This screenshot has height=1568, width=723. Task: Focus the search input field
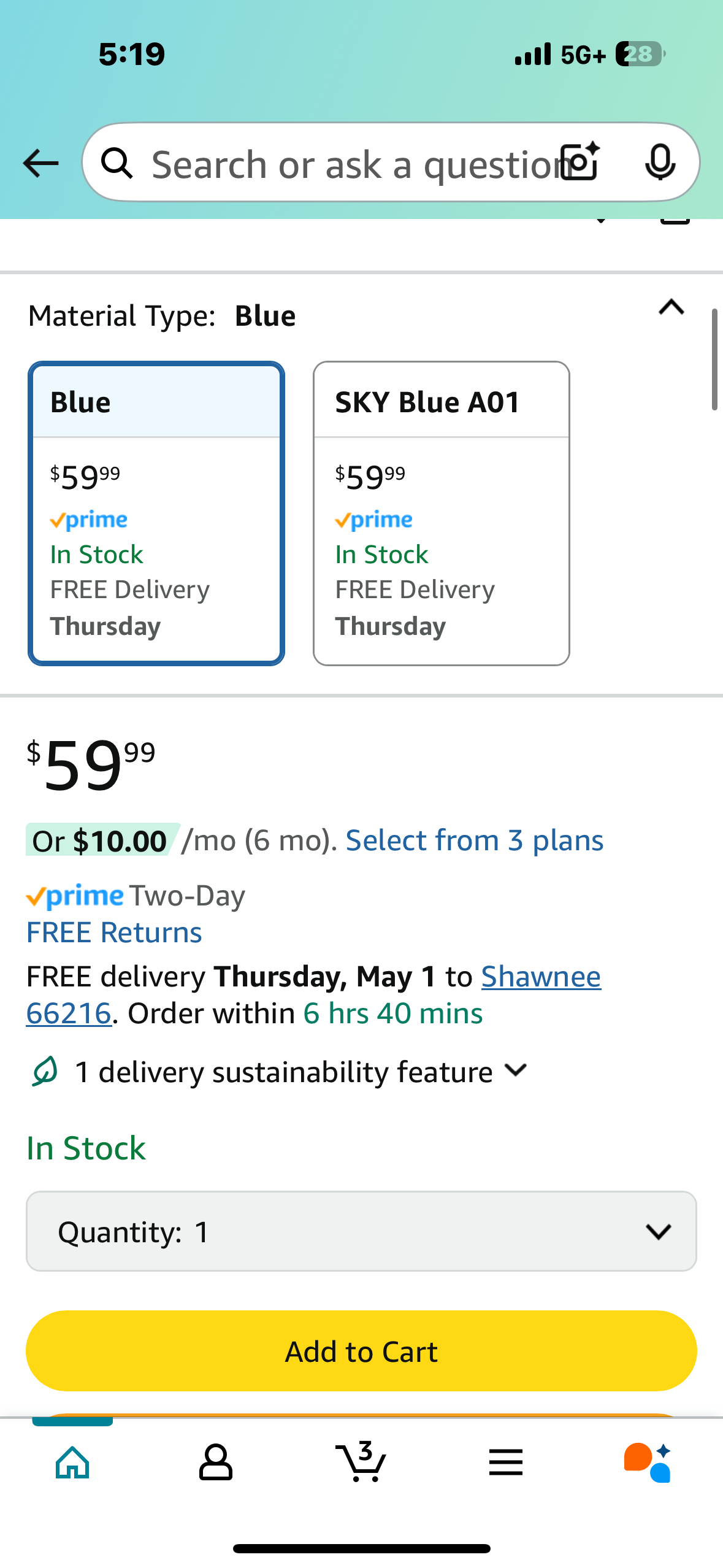(x=350, y=164)
